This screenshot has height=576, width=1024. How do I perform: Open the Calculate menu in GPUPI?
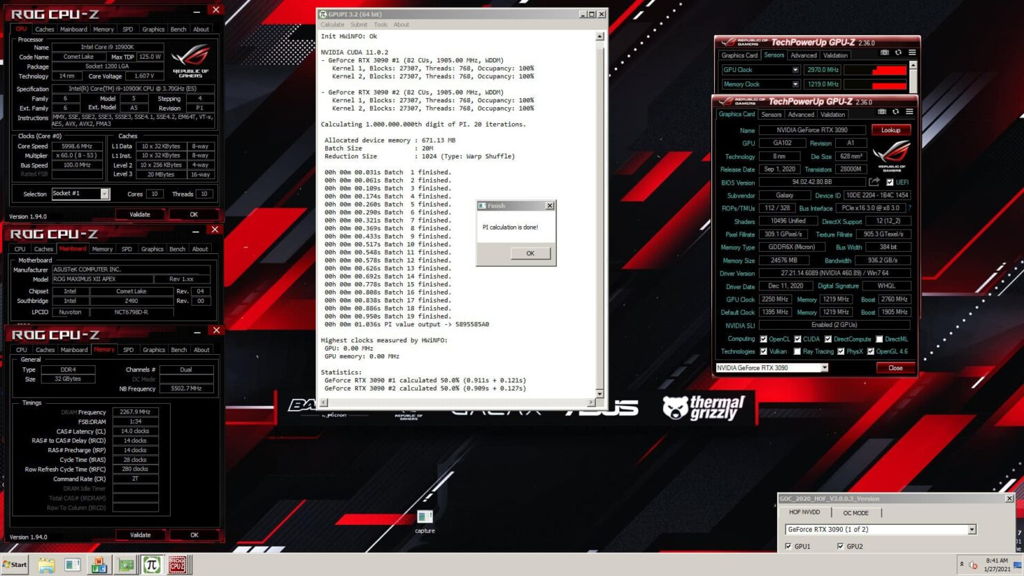coord(332,25)
